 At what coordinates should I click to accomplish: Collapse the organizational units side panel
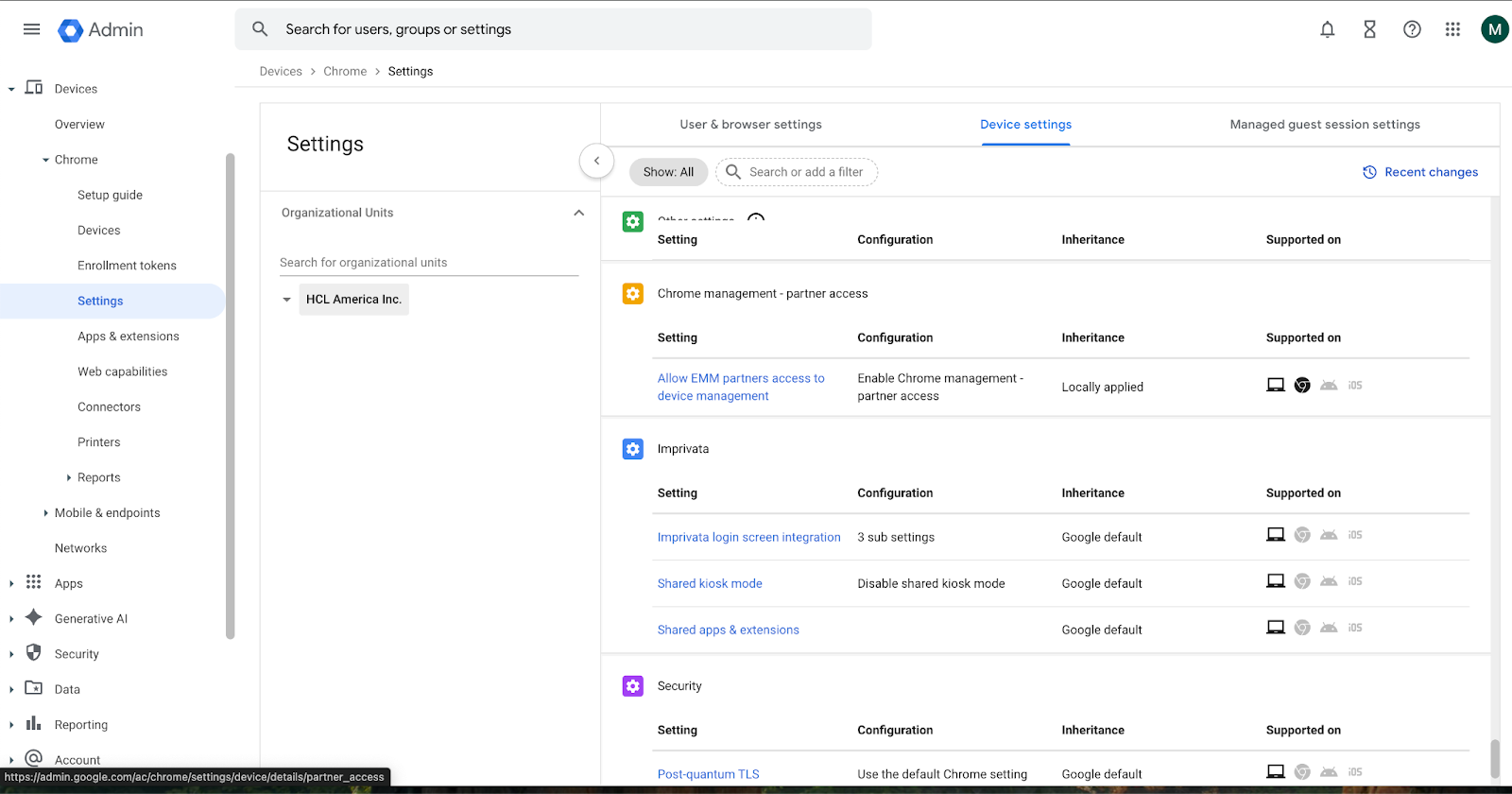pyautogui.click(x=596, y=161)
